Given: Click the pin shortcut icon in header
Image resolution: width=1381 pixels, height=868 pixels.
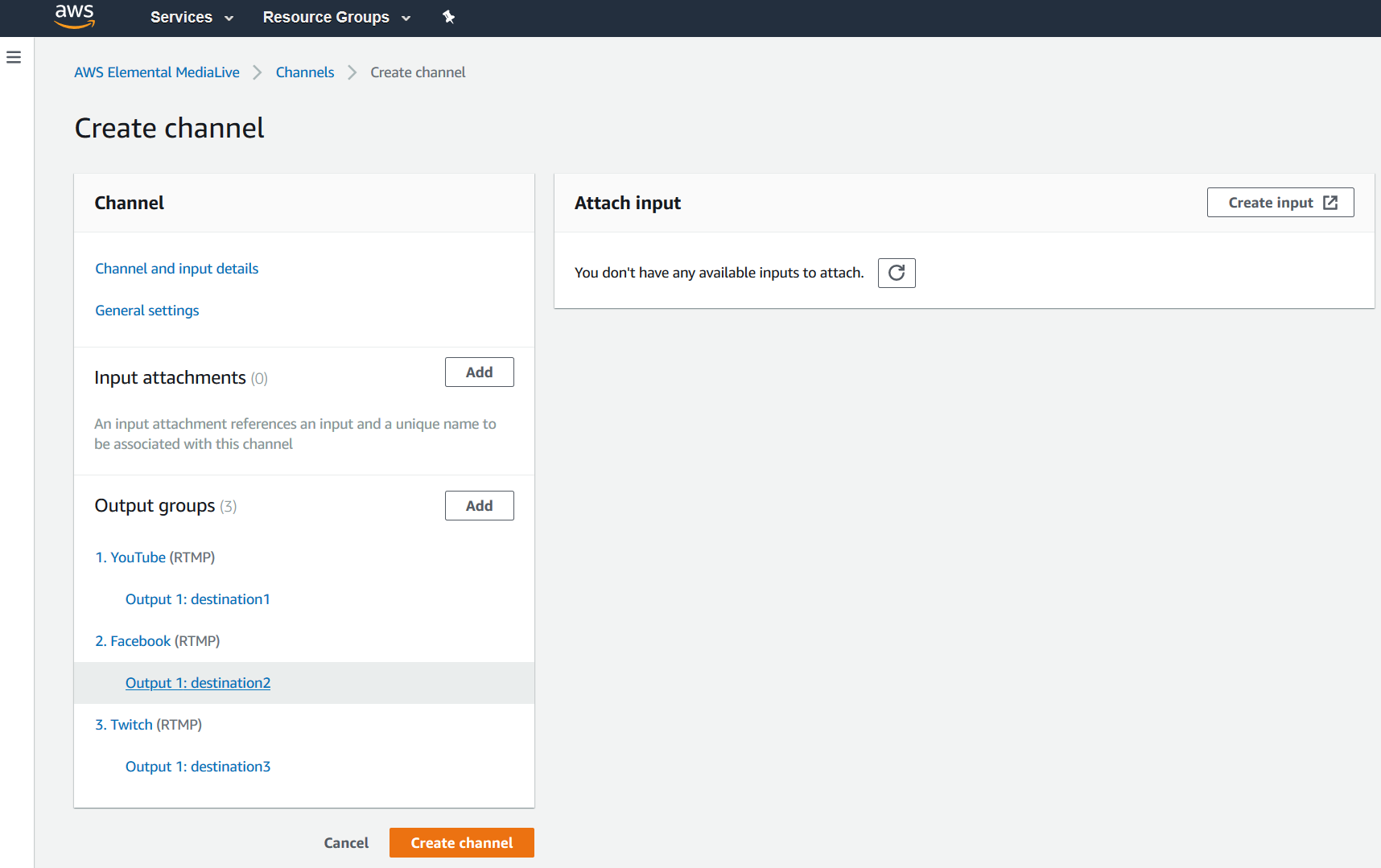Looking at the screenshot, I should (x=448, y=17).
